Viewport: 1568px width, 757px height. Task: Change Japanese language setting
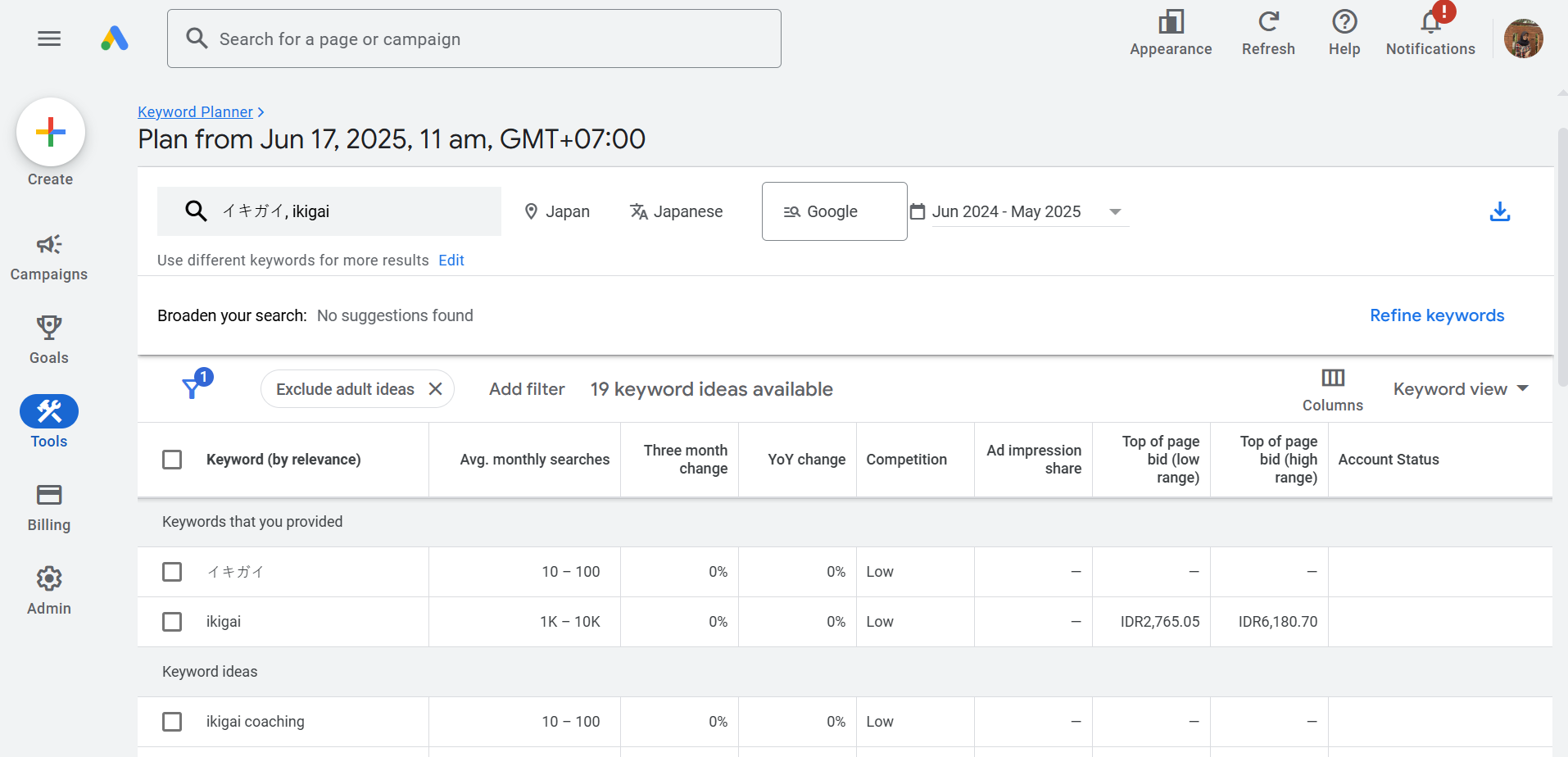(677, 211)
